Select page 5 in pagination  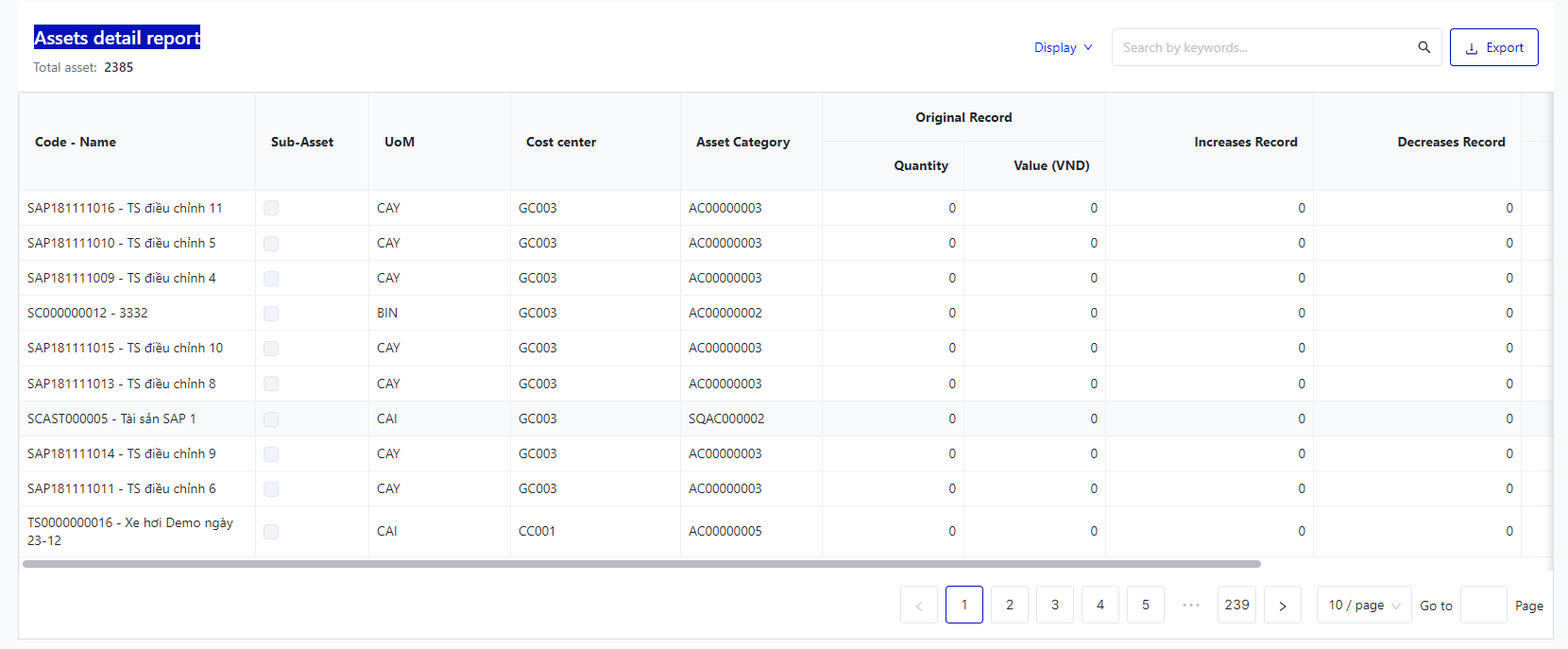pos(1146,606)
